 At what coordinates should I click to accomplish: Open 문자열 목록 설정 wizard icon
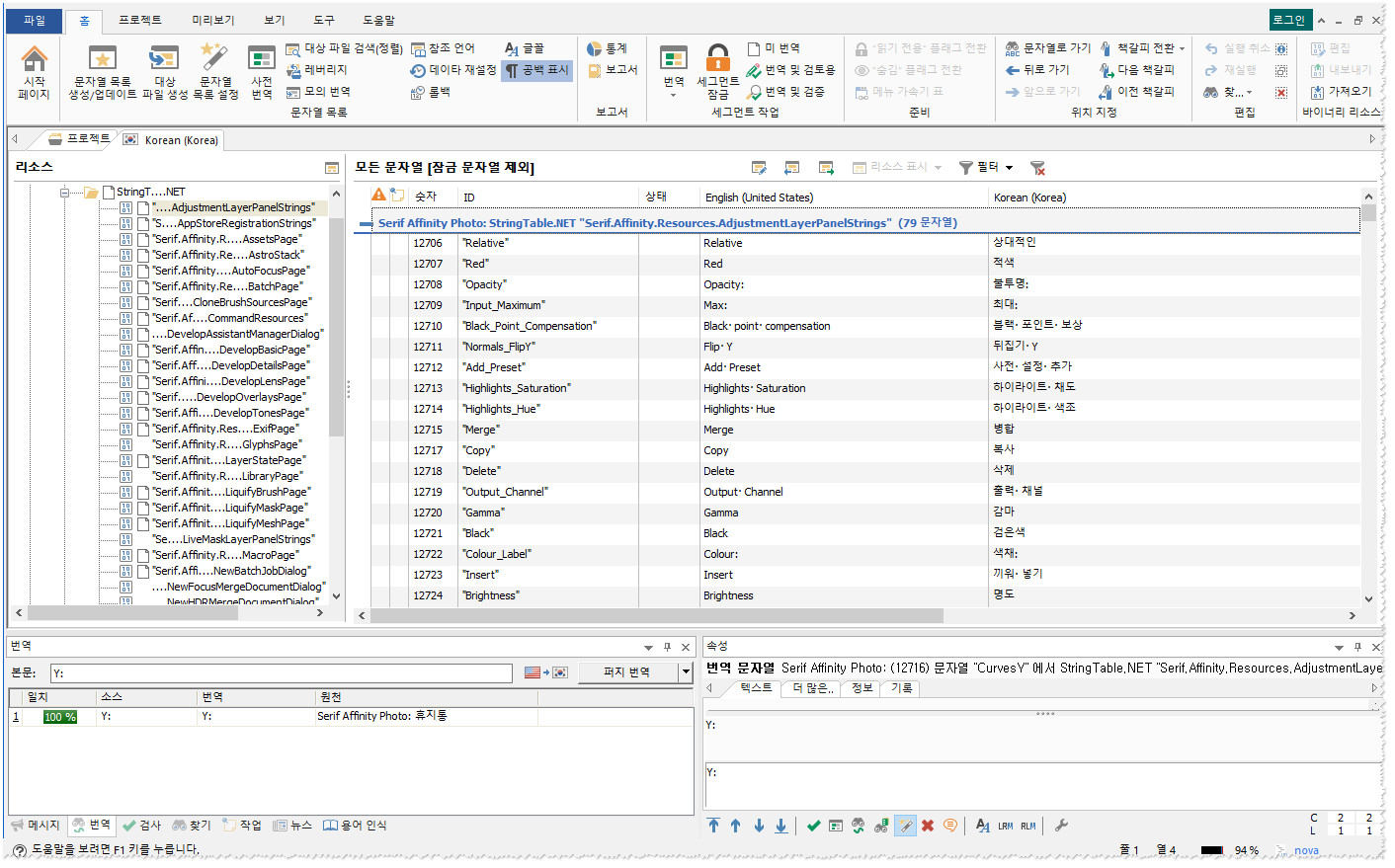pyautogui.click(x=215, y=72)
